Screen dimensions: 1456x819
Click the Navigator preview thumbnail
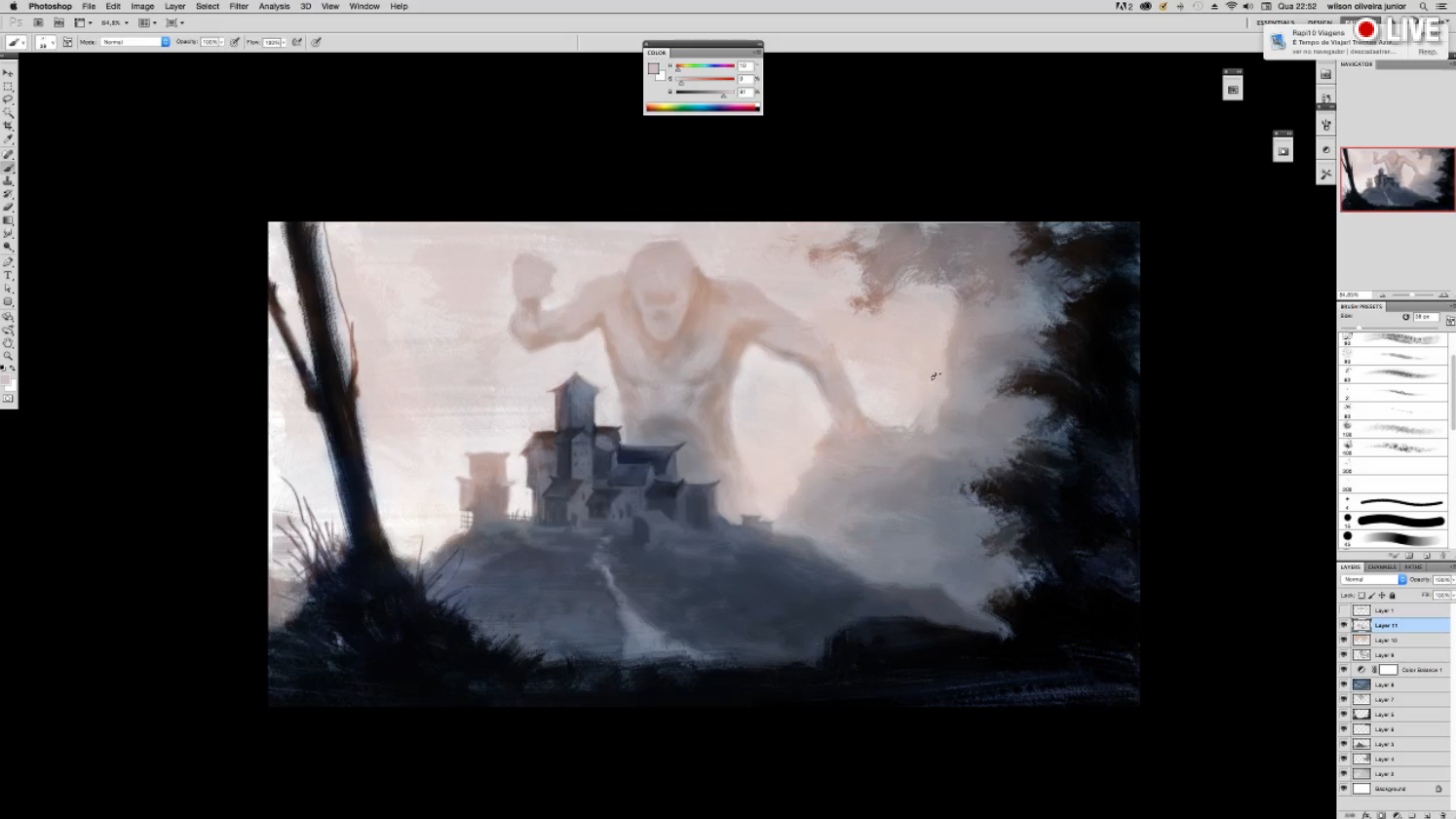pos(1397,179)
